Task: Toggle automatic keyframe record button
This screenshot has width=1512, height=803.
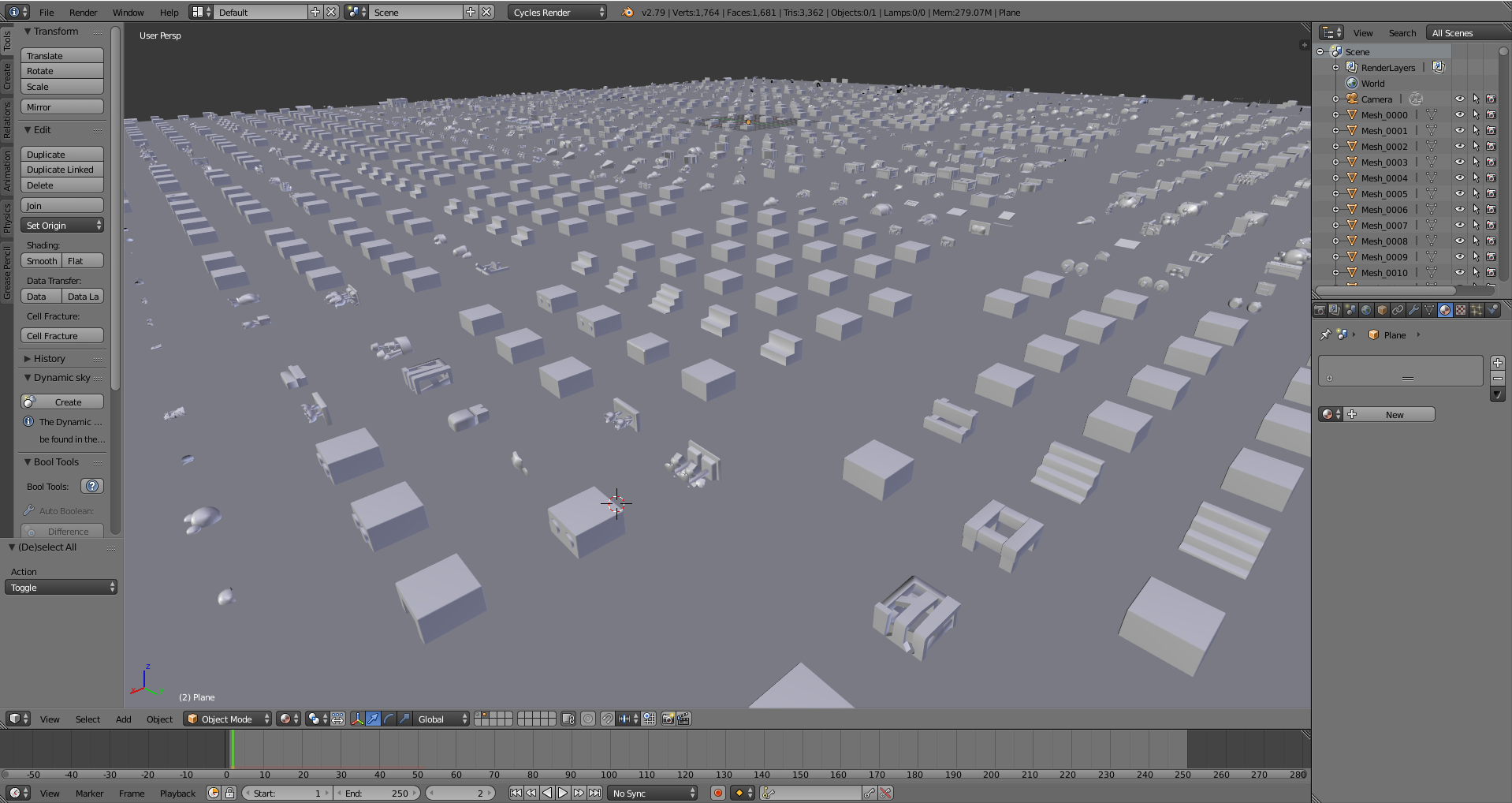Action: (717, 793)
